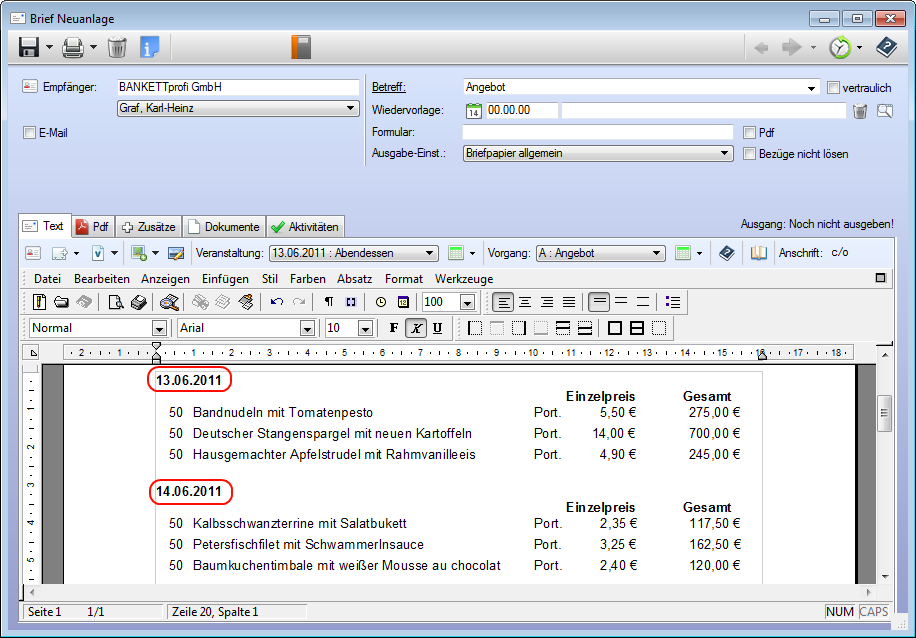The image size is (916, 638).
Task: Click the undo arrow icon
Action: 277,302
